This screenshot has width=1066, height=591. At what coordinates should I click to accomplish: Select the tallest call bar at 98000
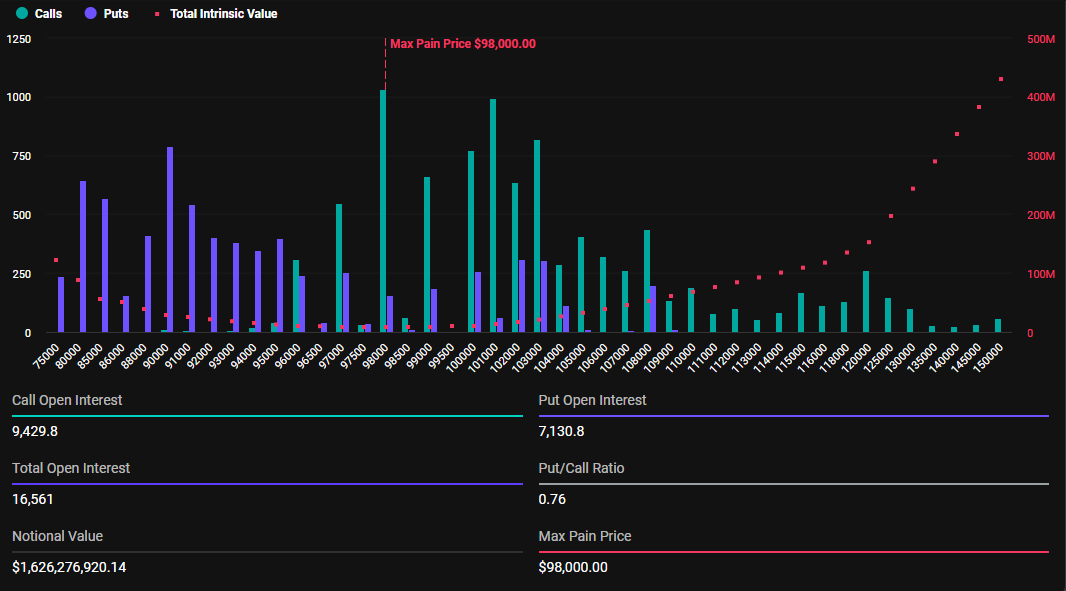tap(383, 210)
